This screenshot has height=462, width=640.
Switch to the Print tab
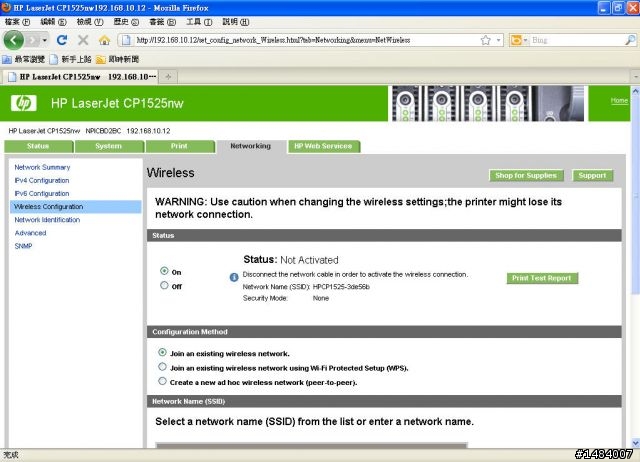(x=180, y=147)
